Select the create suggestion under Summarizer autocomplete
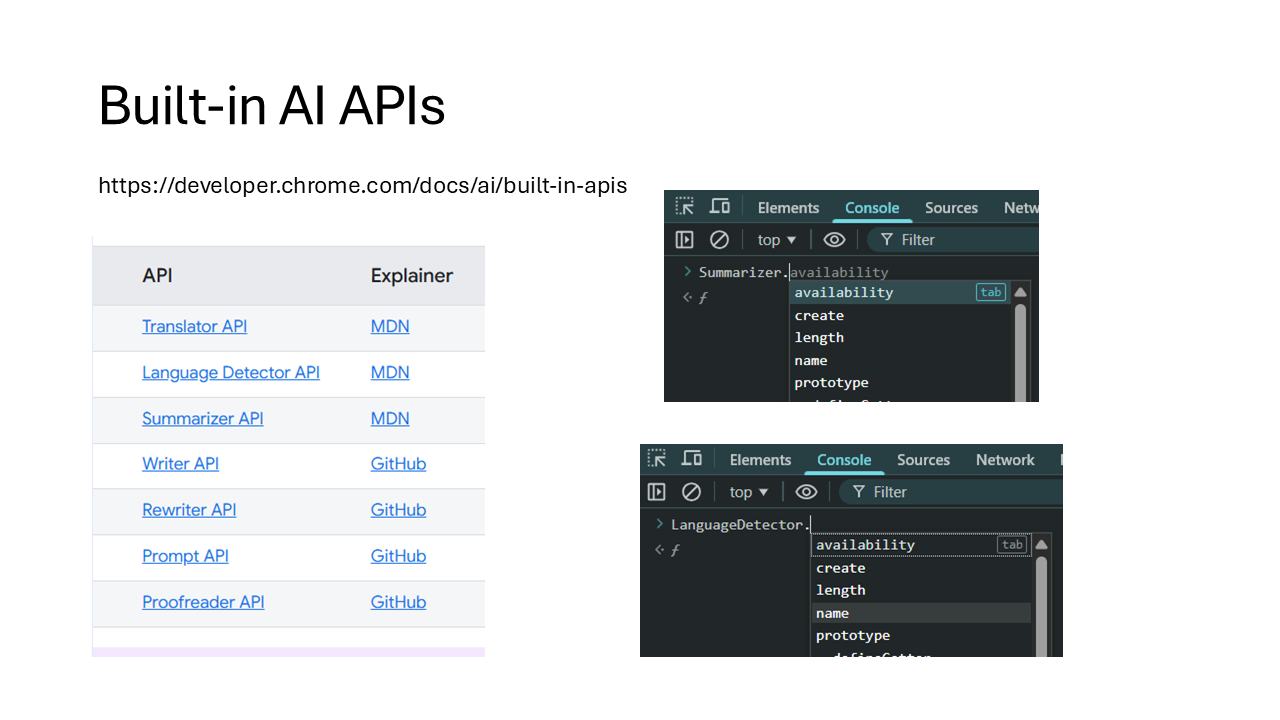1280x720 pixels. [x=819, y=315]
